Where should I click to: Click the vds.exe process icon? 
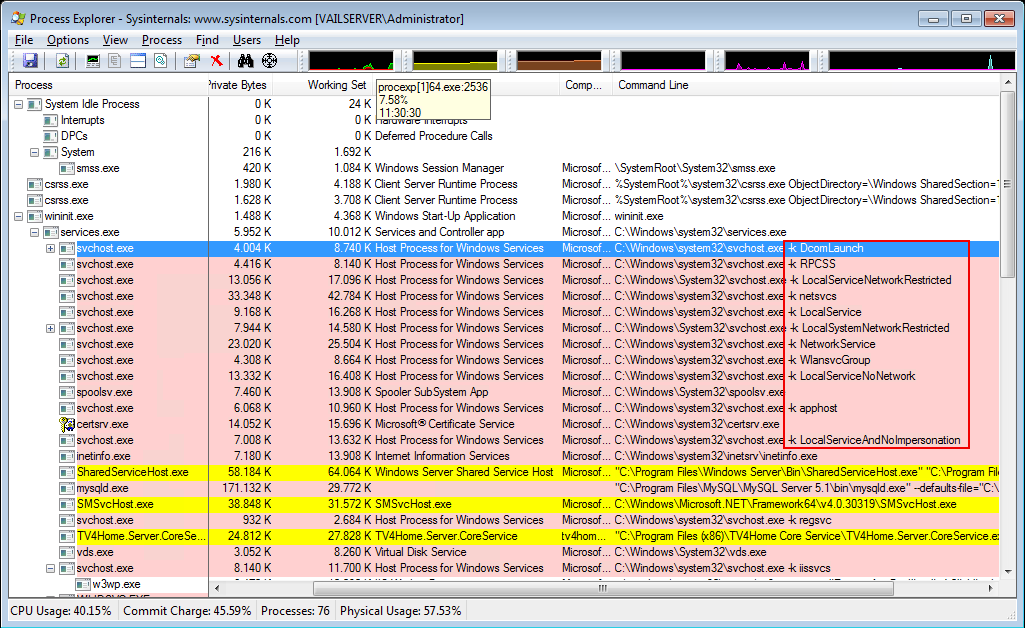click(67, 552)
